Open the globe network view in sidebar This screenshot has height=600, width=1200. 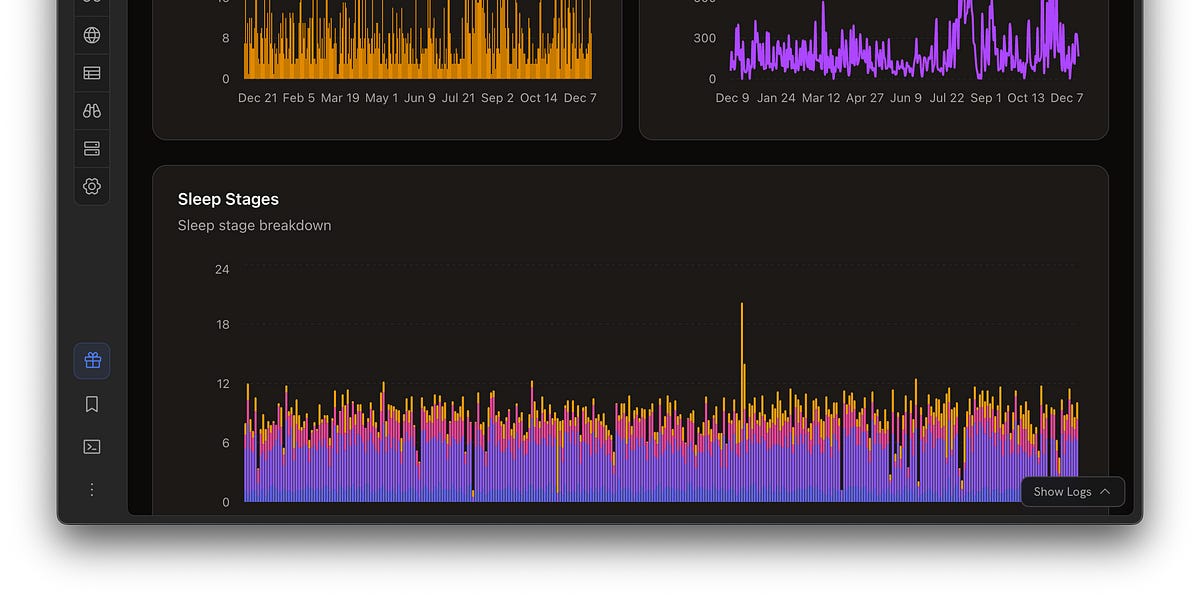click(x=91, y=35)
